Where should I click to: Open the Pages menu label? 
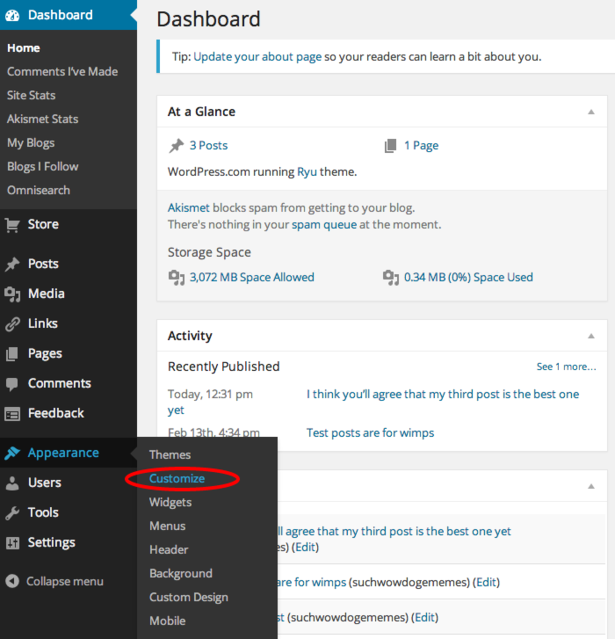pos(45,354)
